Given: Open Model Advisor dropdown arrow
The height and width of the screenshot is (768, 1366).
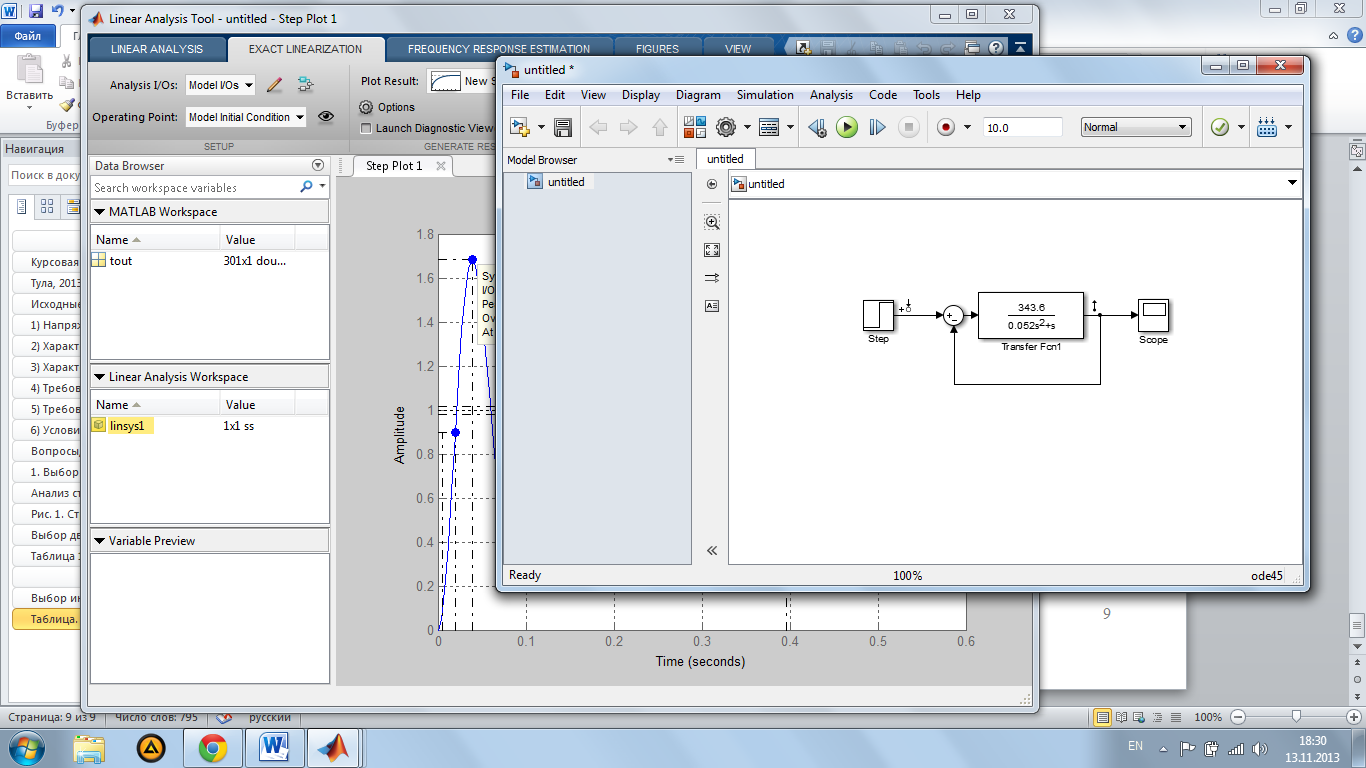Looking at the screenshot, I should pyautogui.click(x=1241, y=127).
